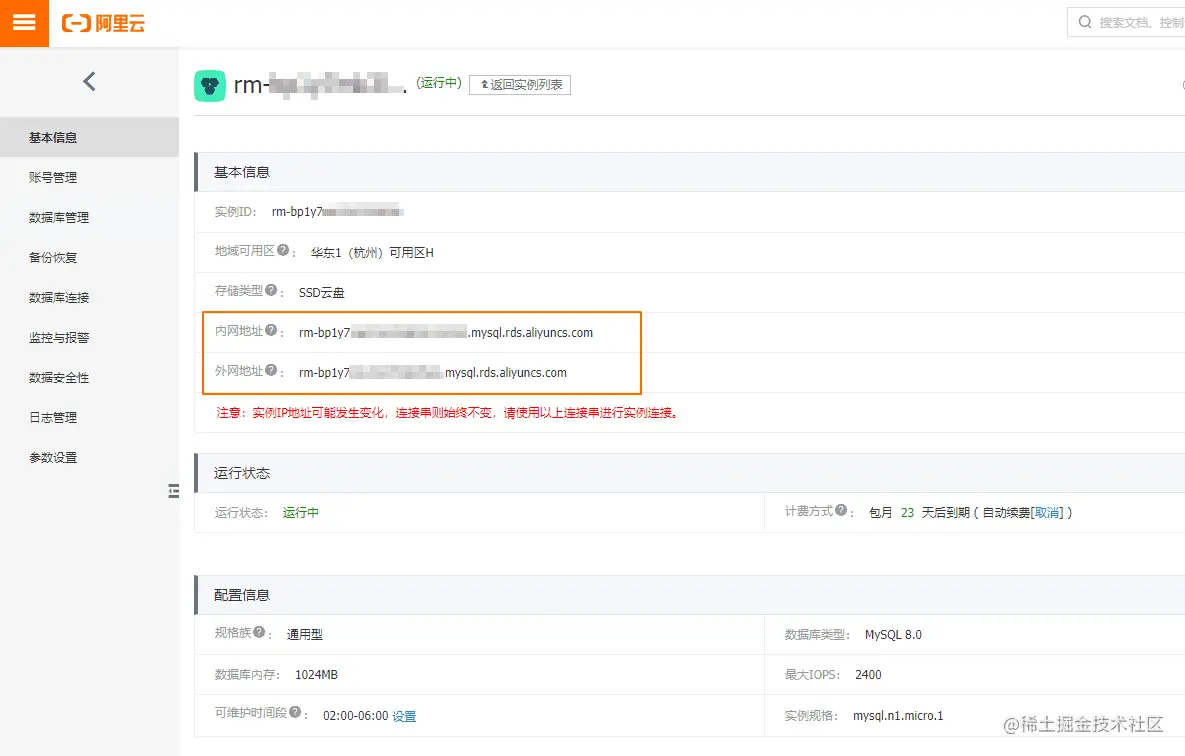Click the search magnifier icon
Image resolution: width=1185 pixels, height=756 pixels.
click(x=1084, y=22)
